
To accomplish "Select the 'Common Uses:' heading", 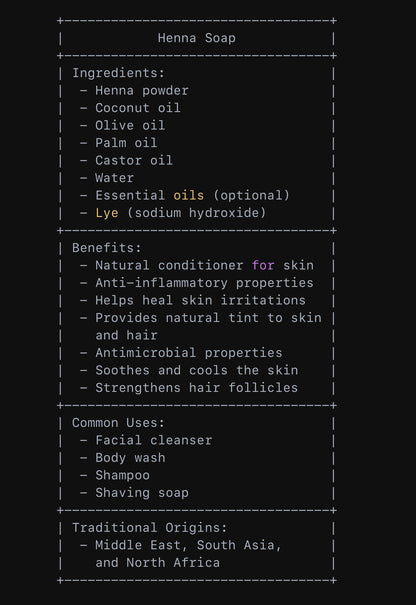I will (x=118, y=422).
